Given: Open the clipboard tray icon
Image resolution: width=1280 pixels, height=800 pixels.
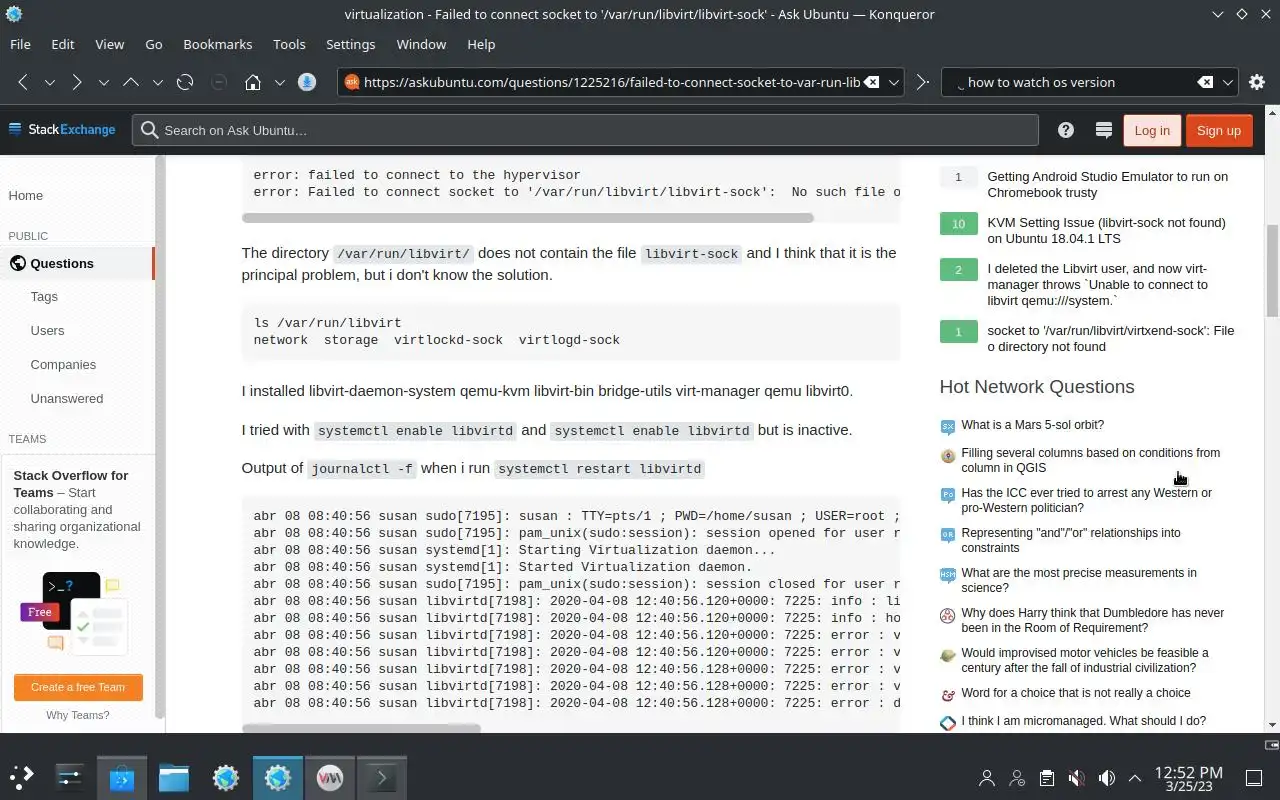Looking at the screenshot, I should pyautogui.click(x=1046, y=778).
